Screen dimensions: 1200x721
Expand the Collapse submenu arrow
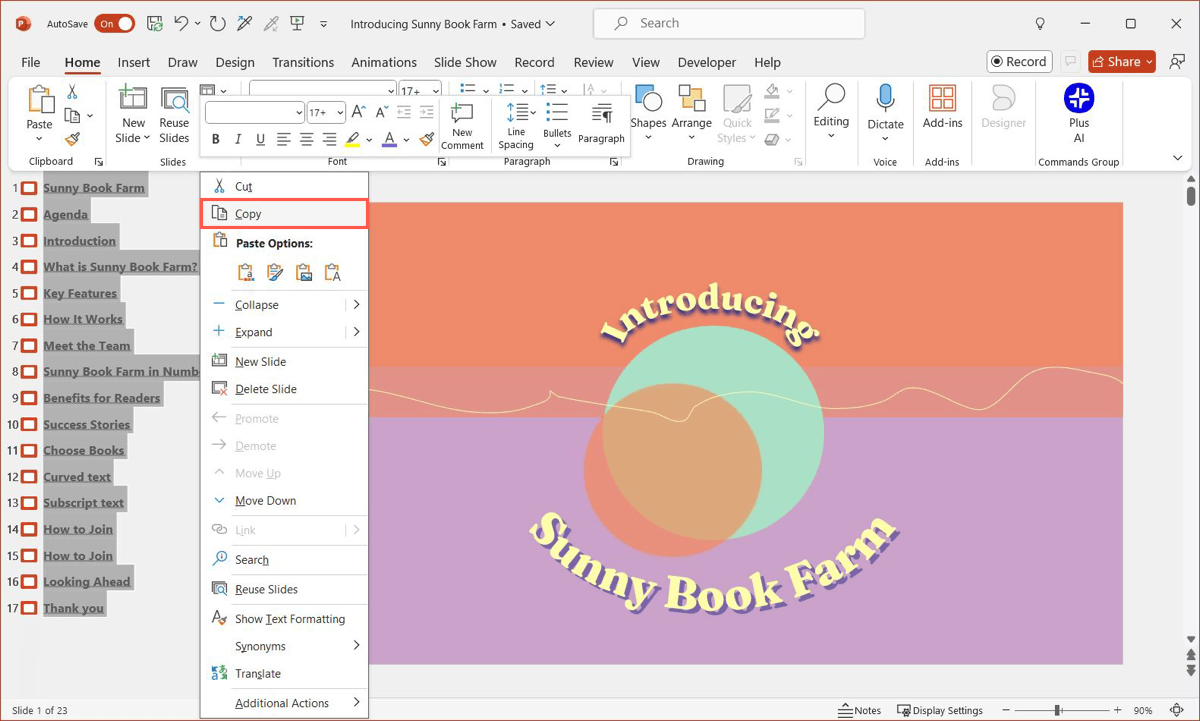(x=356, y=305)
